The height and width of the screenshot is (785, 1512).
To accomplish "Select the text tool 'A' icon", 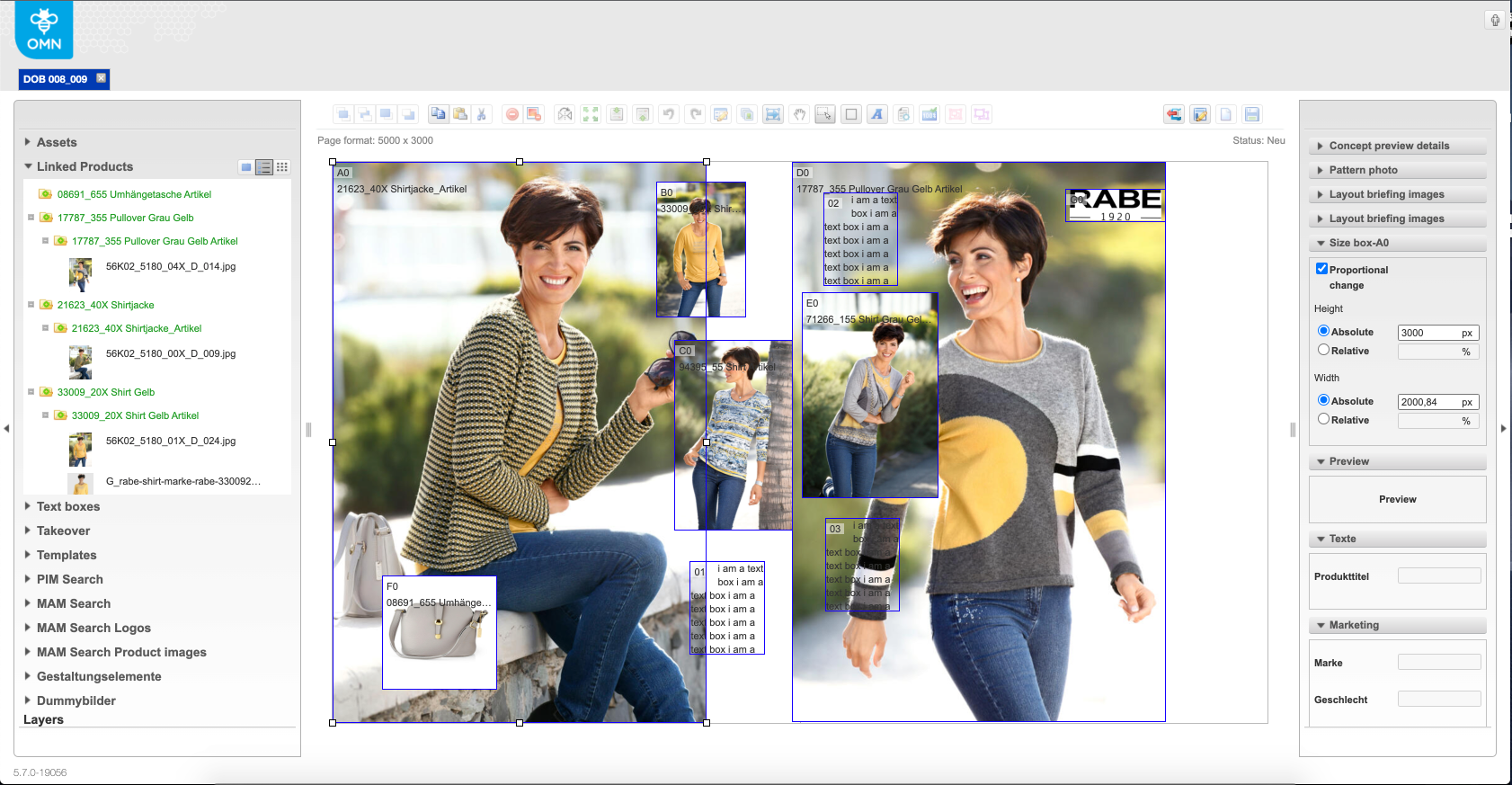I will (877, 114).
